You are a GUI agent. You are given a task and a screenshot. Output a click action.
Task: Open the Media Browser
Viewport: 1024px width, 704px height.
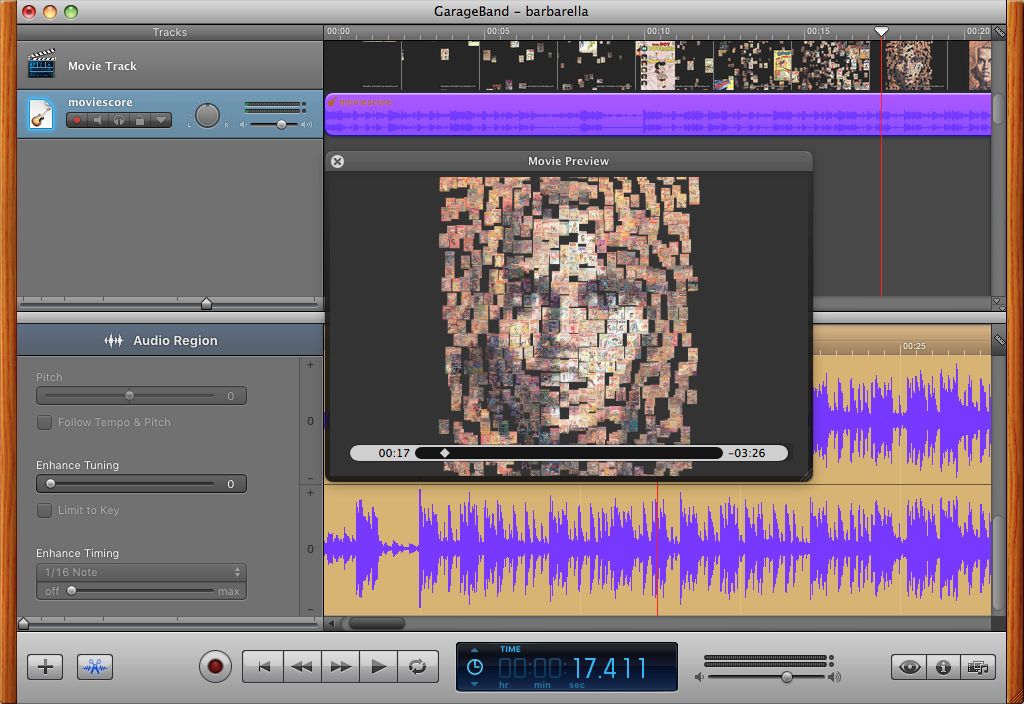tap(978, 667)
